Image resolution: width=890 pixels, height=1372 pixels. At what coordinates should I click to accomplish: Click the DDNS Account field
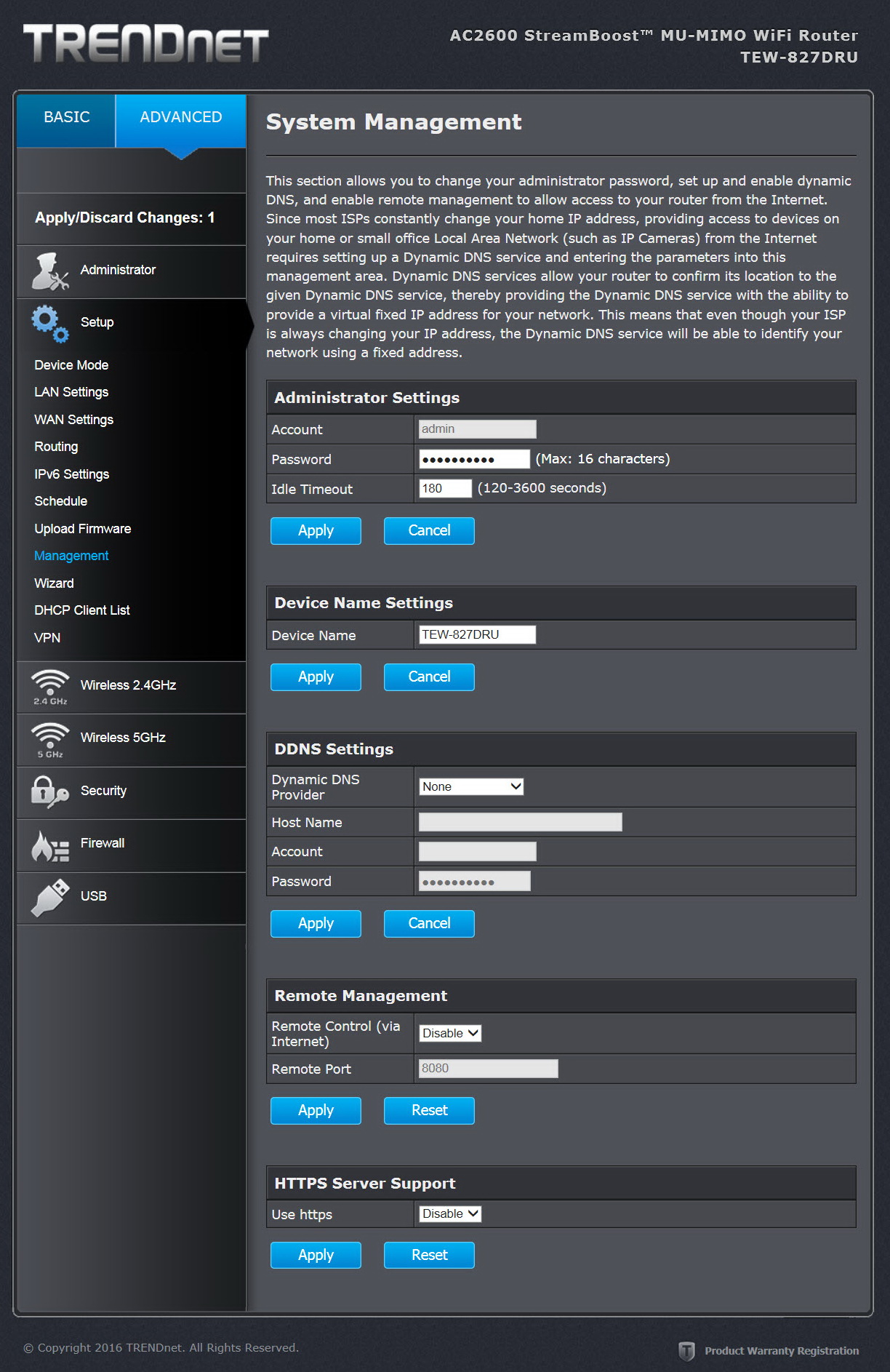pos(477,851)
